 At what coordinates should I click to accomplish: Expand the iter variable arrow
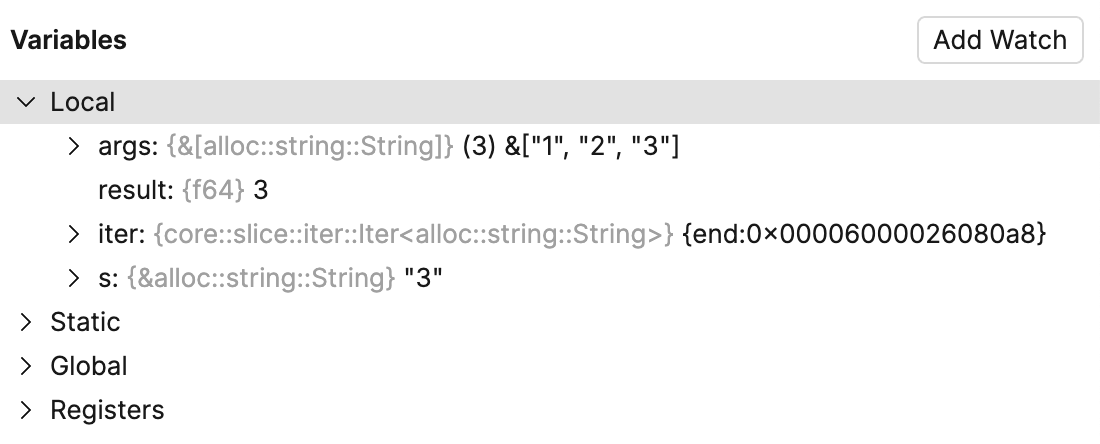73,234
